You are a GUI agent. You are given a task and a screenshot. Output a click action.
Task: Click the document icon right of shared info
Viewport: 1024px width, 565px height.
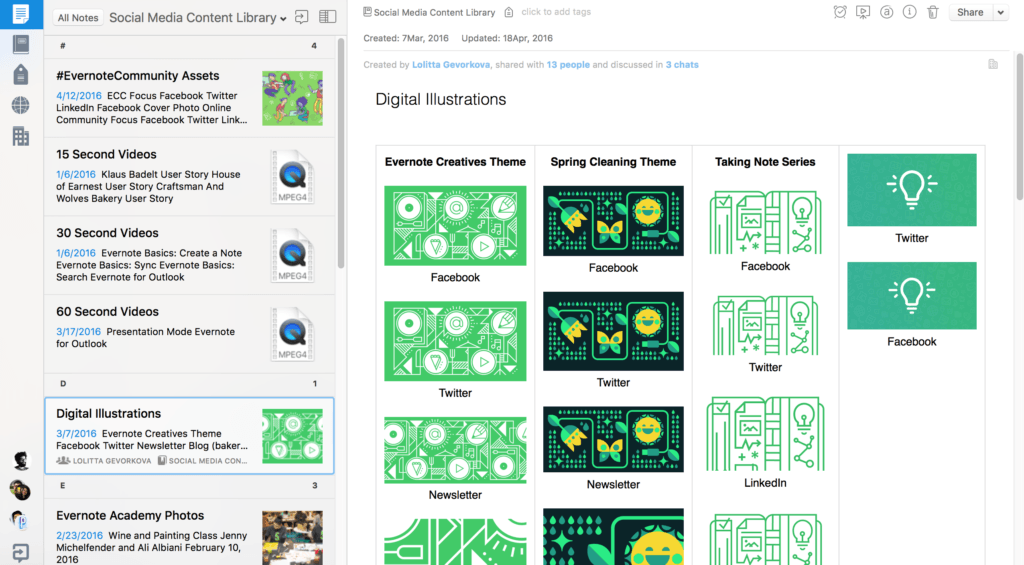[993, 64]
